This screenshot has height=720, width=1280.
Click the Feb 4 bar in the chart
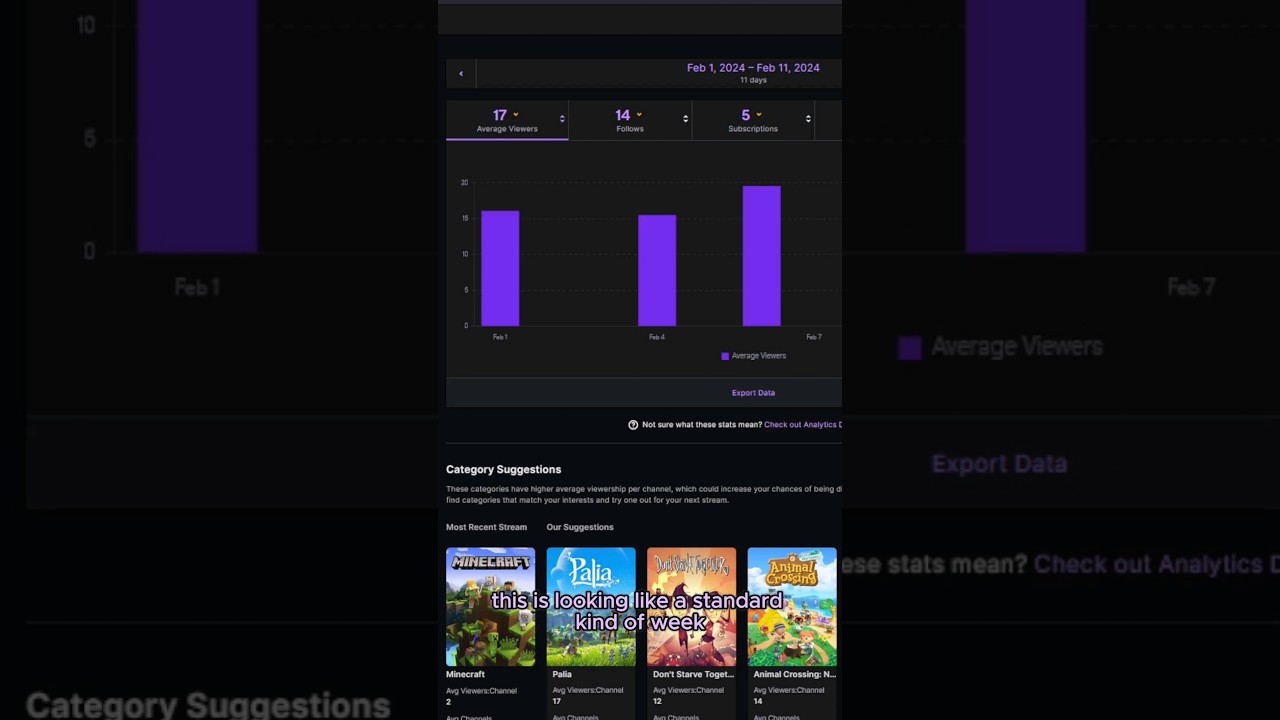(x=657, y=270)
